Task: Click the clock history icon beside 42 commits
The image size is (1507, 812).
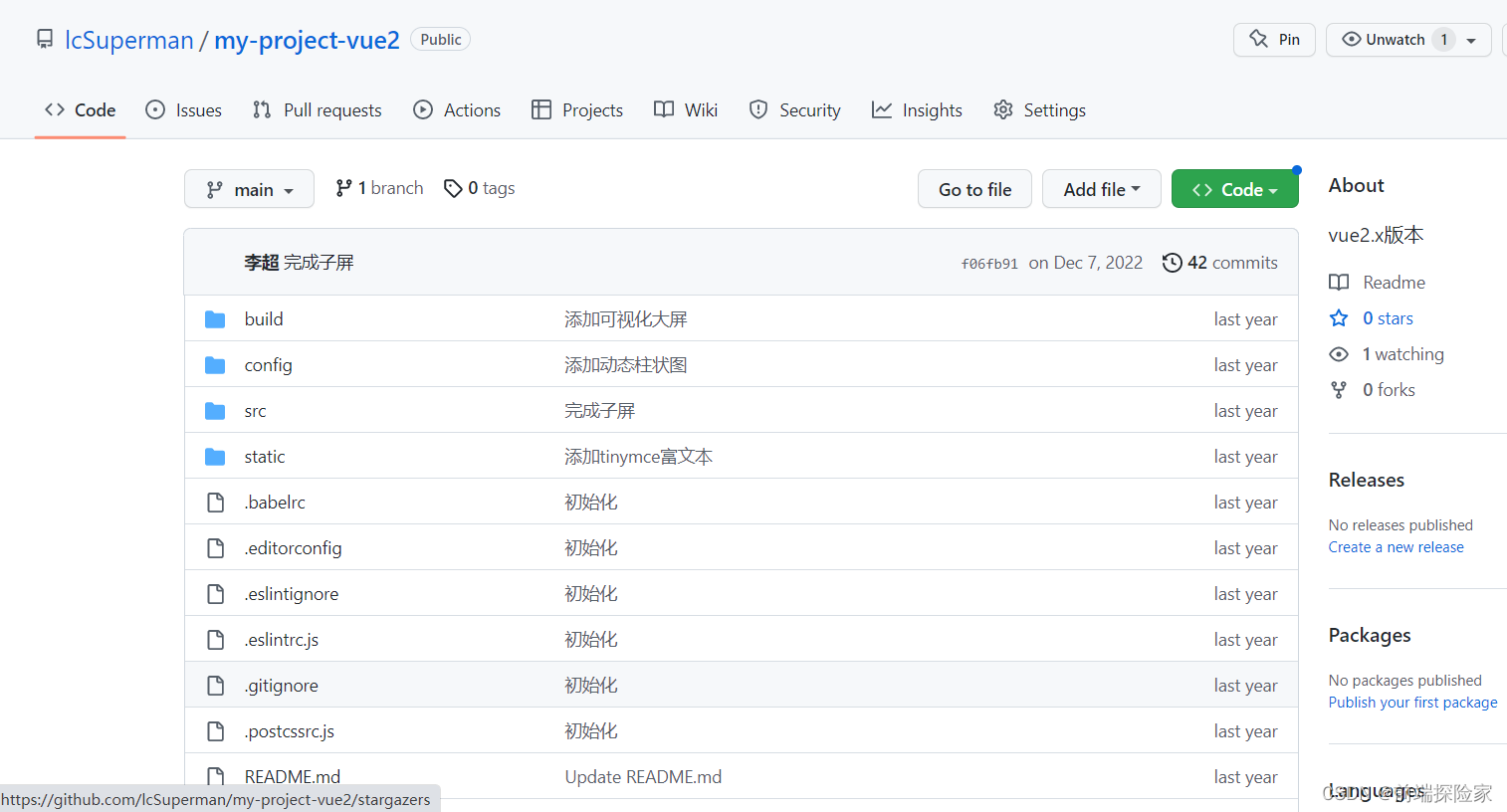Action: point(1172,263)
